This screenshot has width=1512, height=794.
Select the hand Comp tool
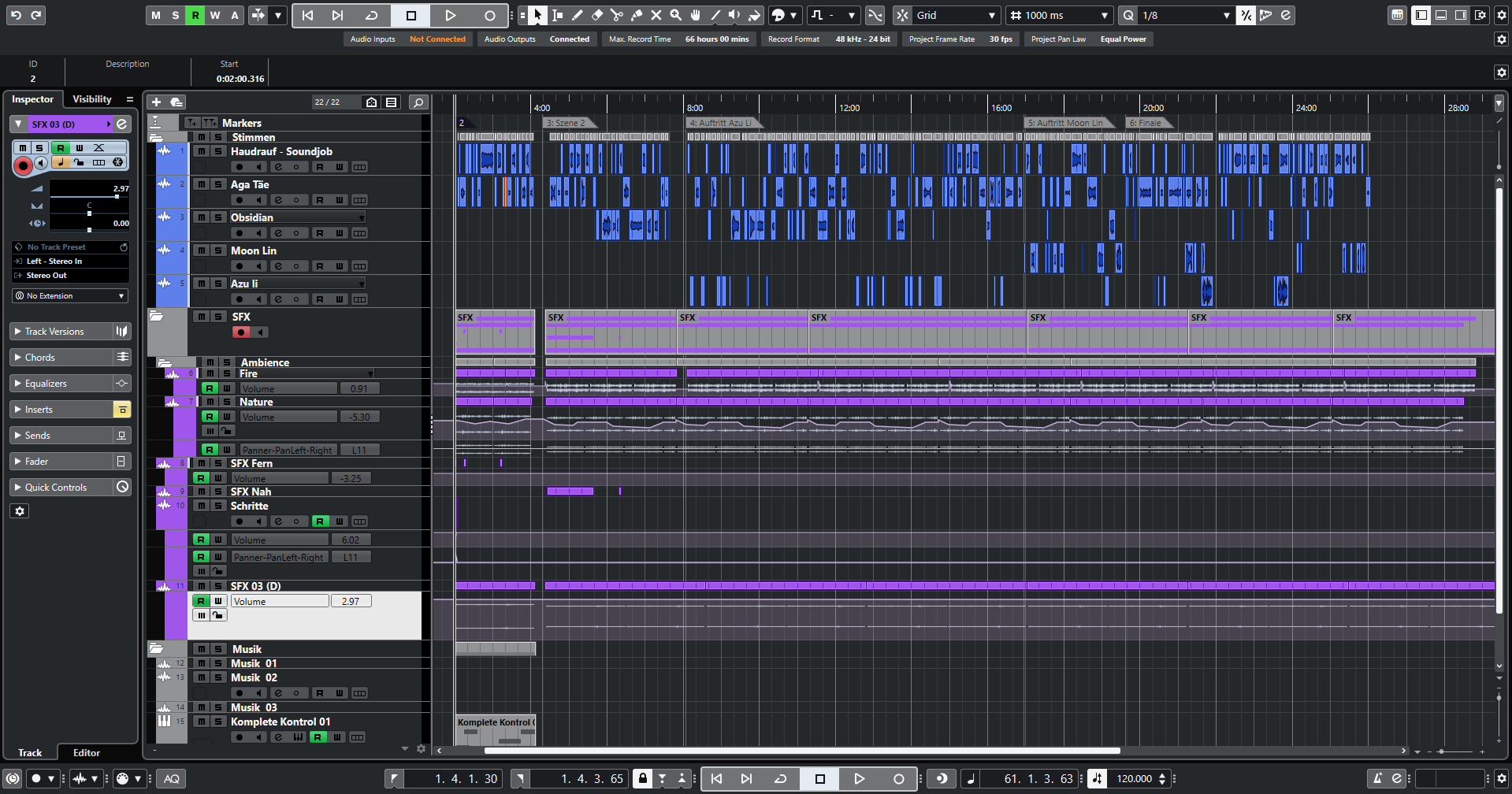(696, 15)
